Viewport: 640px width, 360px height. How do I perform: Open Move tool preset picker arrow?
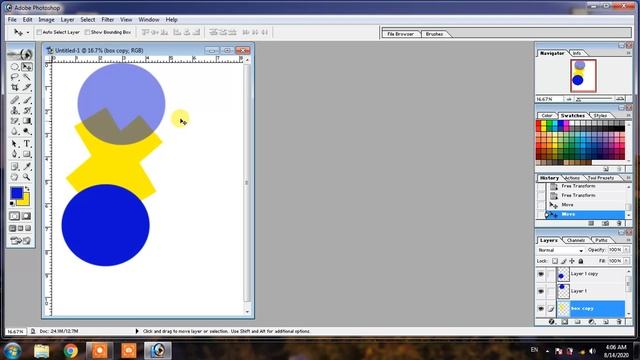[x=28, y=32]
